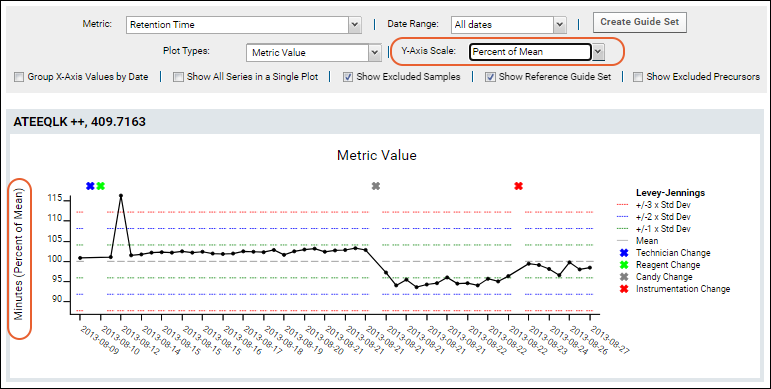Screen dimensions: 771x389
Task: Click the green Reagent Change marker on plot
Action: click(101, 186)
